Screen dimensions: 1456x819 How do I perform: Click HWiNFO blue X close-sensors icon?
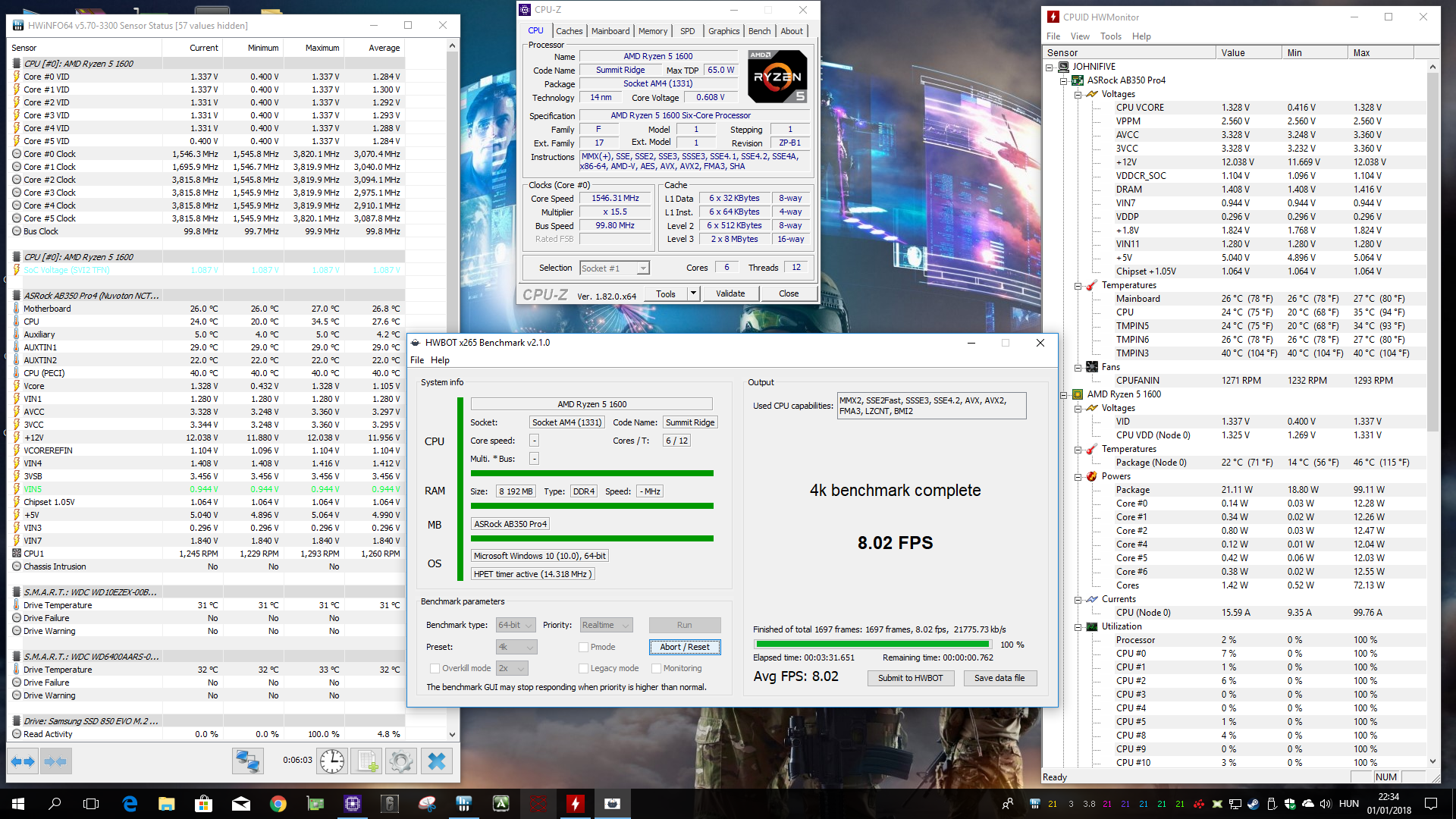437,761
